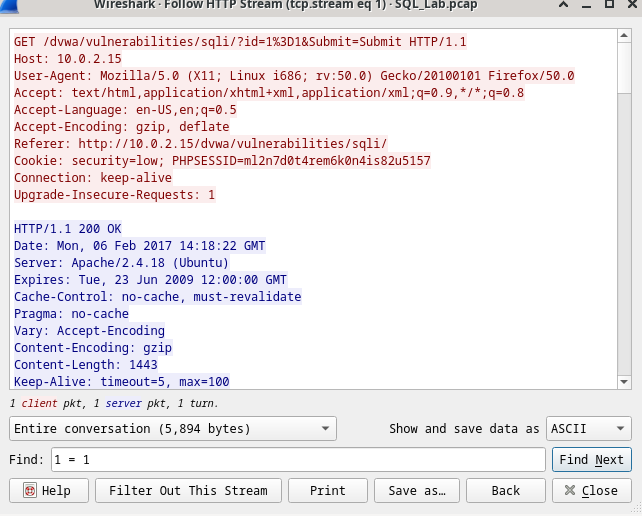This screenshot has width=642, height=516.
Task: Click the Help lifebuoy icon
Action: (x=30, y=490)
